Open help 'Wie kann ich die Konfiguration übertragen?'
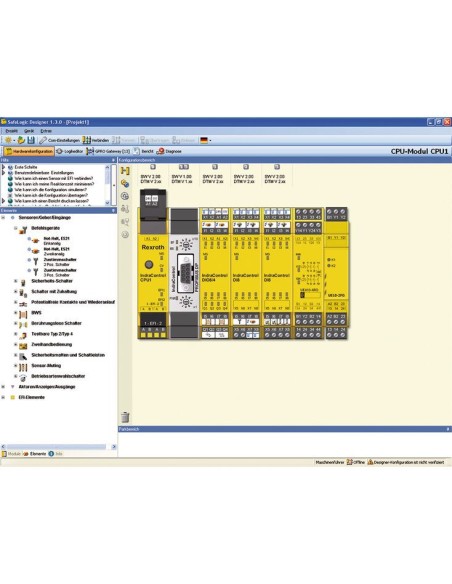Image resolution: width=452 pixels, height=584 pixels. [x=51, y=195]
